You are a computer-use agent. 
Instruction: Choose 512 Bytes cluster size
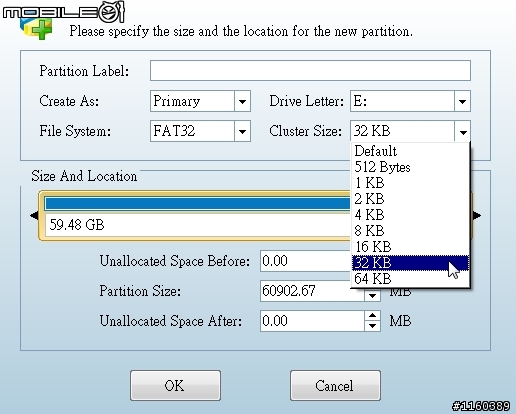[x=410, y=167]
